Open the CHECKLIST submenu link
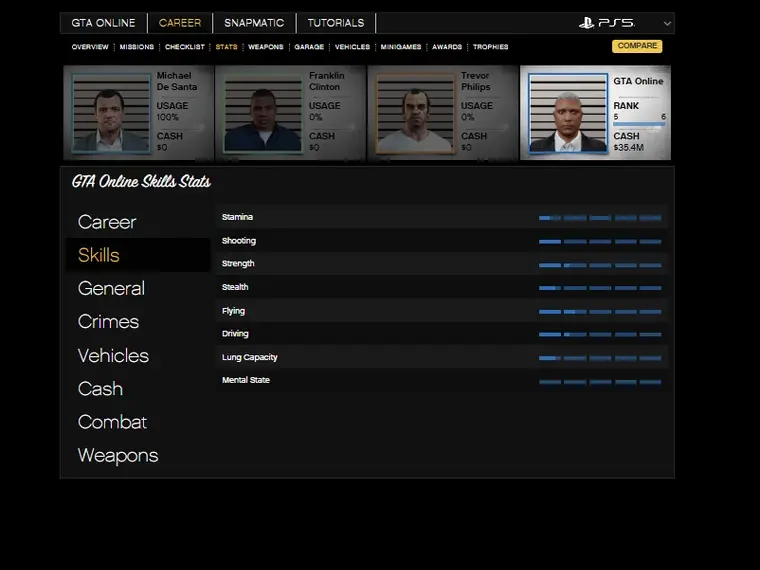 point(185,47)
